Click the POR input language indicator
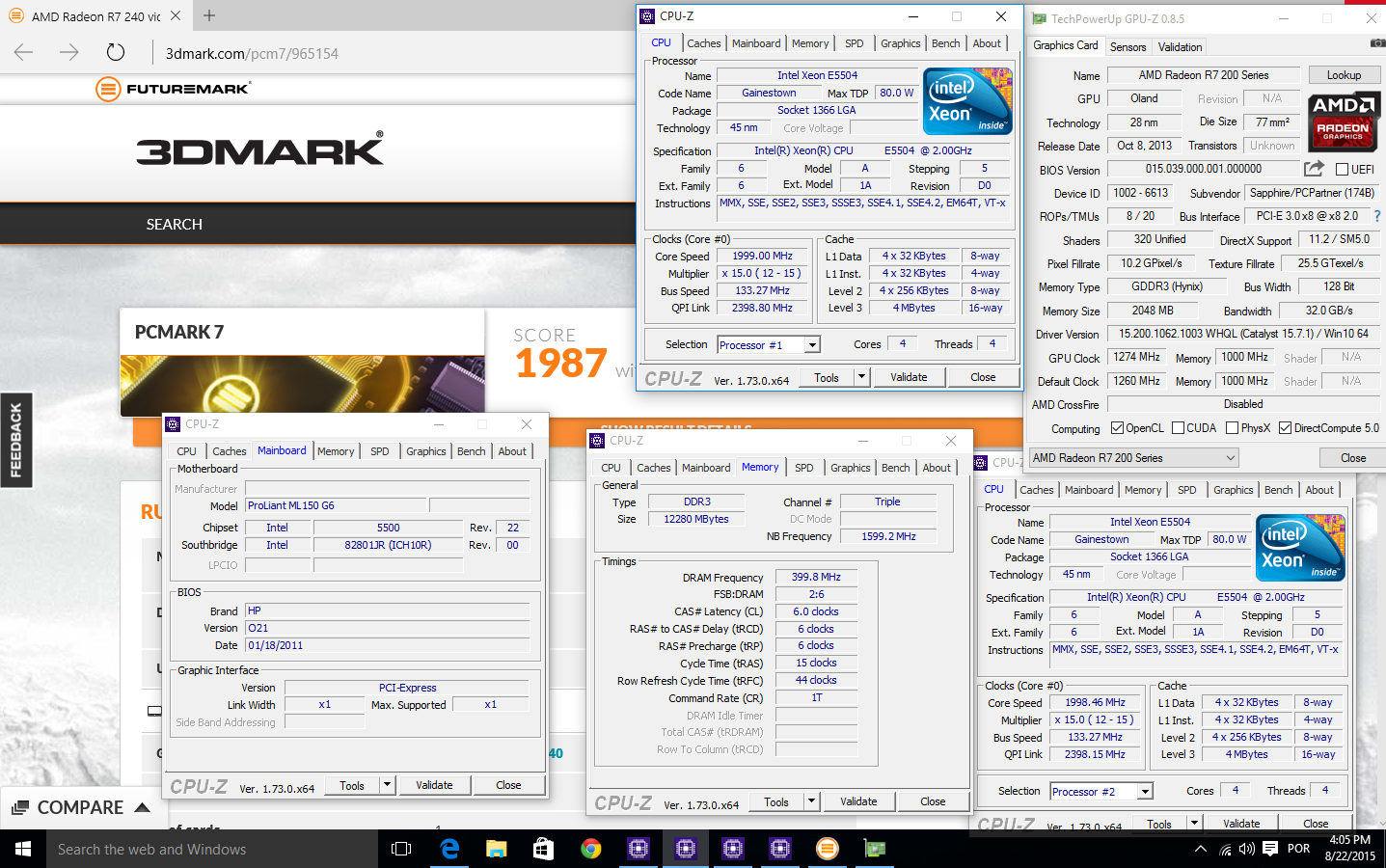 tap(1299, 849)
